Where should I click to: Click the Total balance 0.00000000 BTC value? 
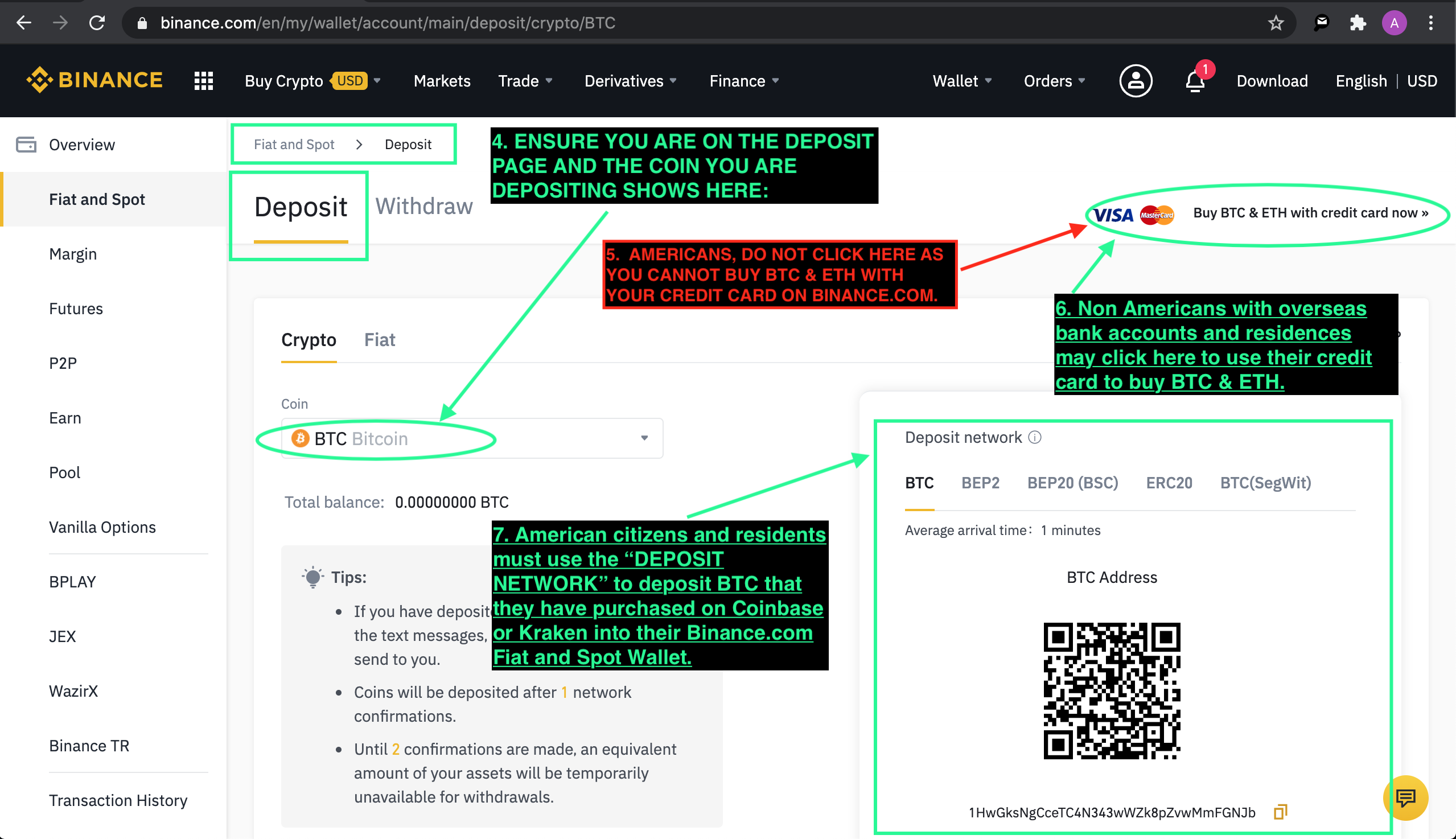(x=452, y=503)
